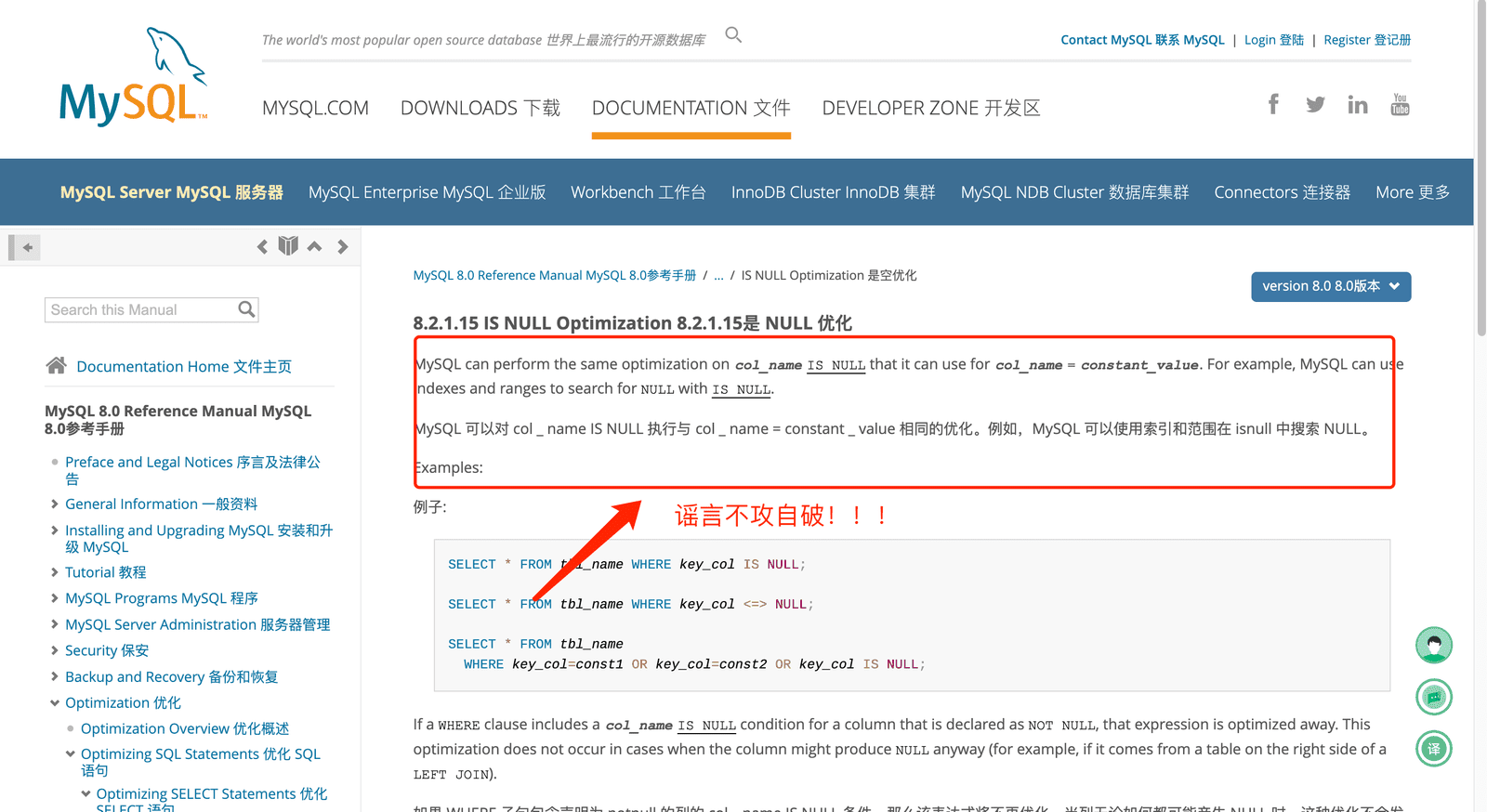Click the Documentation Home house icon
Screen dimensions: 1487x812
pos(56,365)
